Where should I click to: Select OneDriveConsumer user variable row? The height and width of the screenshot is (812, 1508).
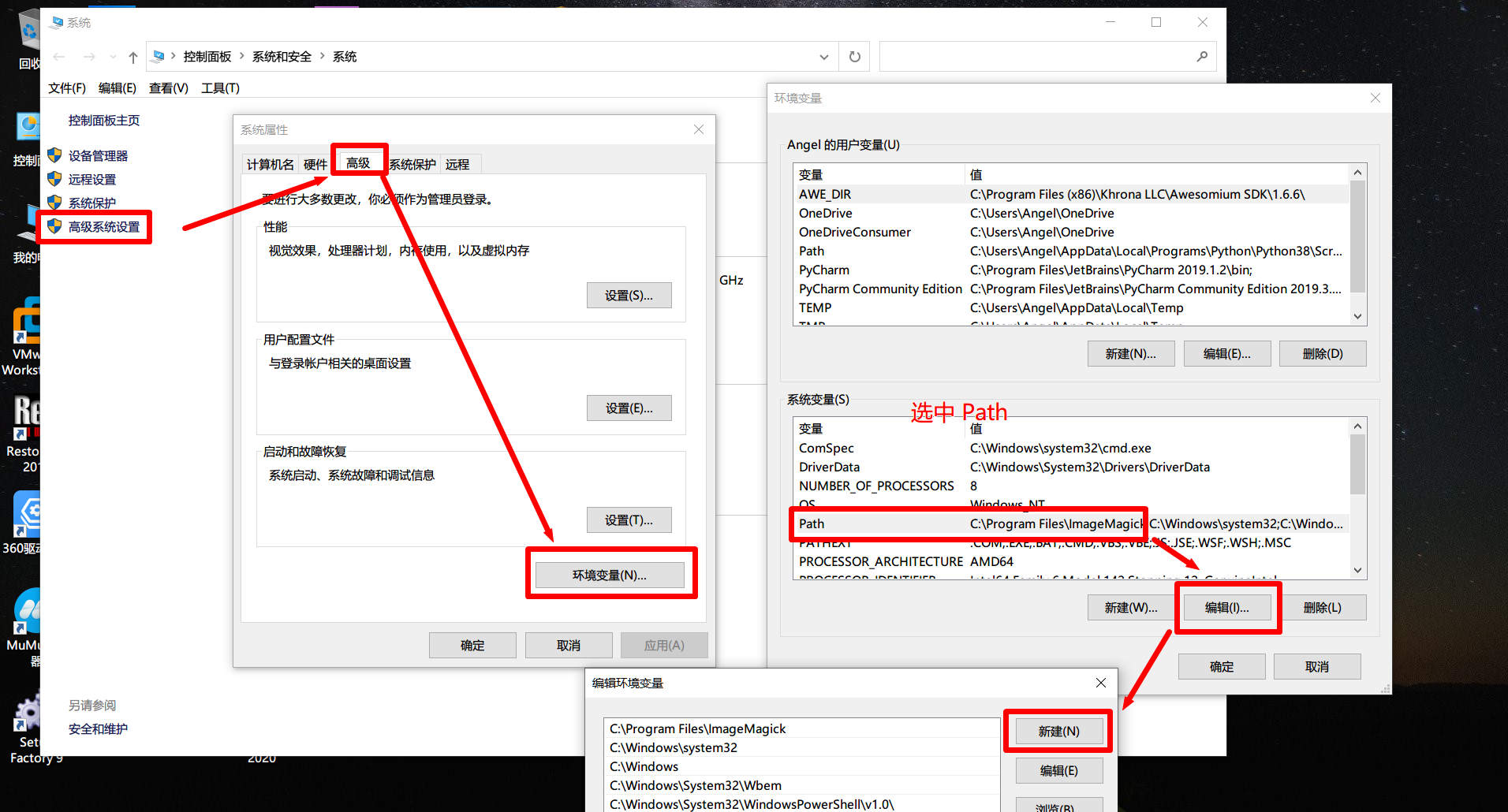point(1073,233)
